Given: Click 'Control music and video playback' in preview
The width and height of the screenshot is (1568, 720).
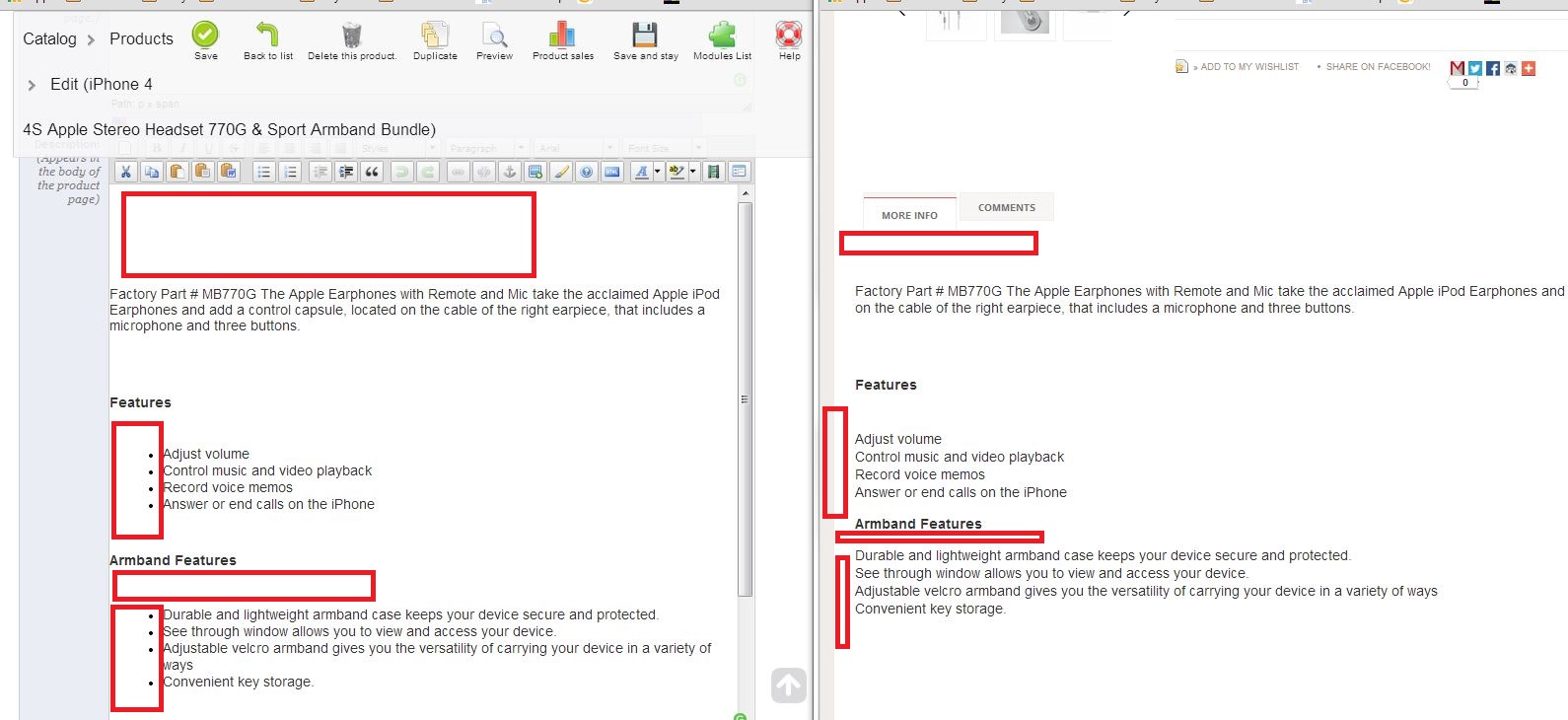Looking at the screenshot, I should pyautogui.click(x=960, y=457).
